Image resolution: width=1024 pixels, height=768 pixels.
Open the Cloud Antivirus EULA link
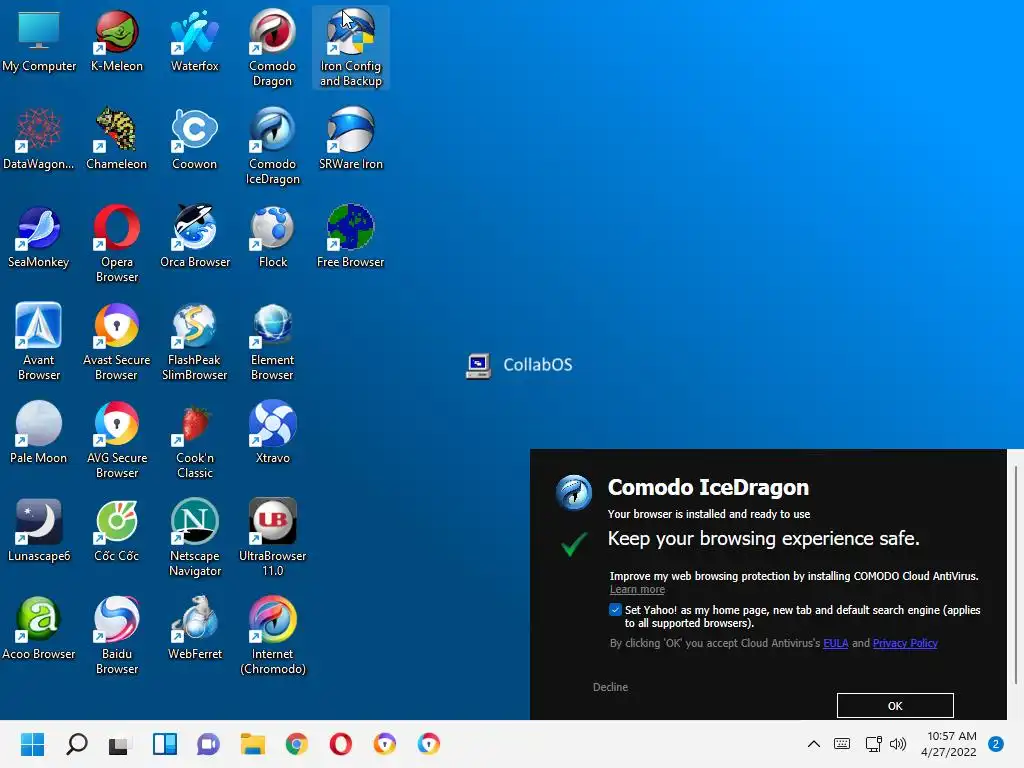(x=835, y=643)
